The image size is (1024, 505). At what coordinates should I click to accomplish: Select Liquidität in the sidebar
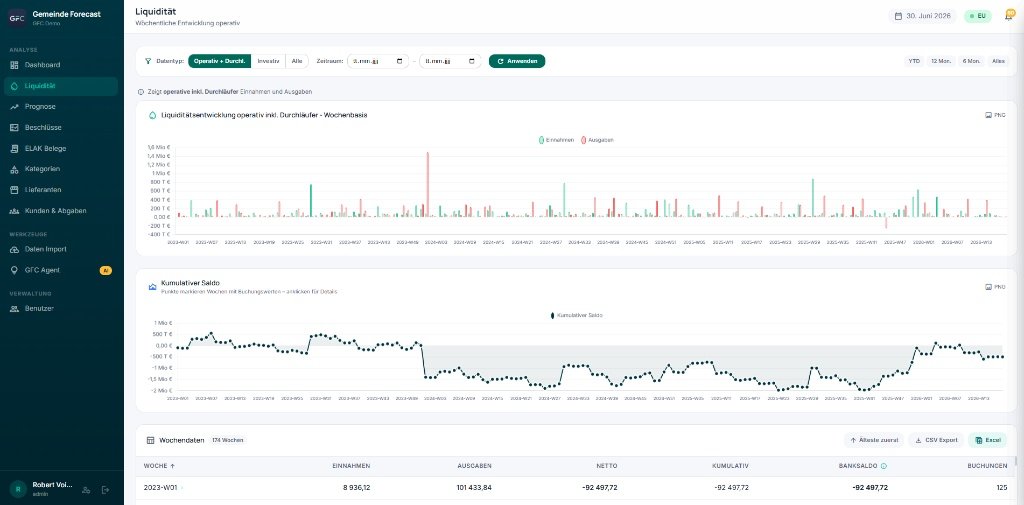tap(61, 86)
